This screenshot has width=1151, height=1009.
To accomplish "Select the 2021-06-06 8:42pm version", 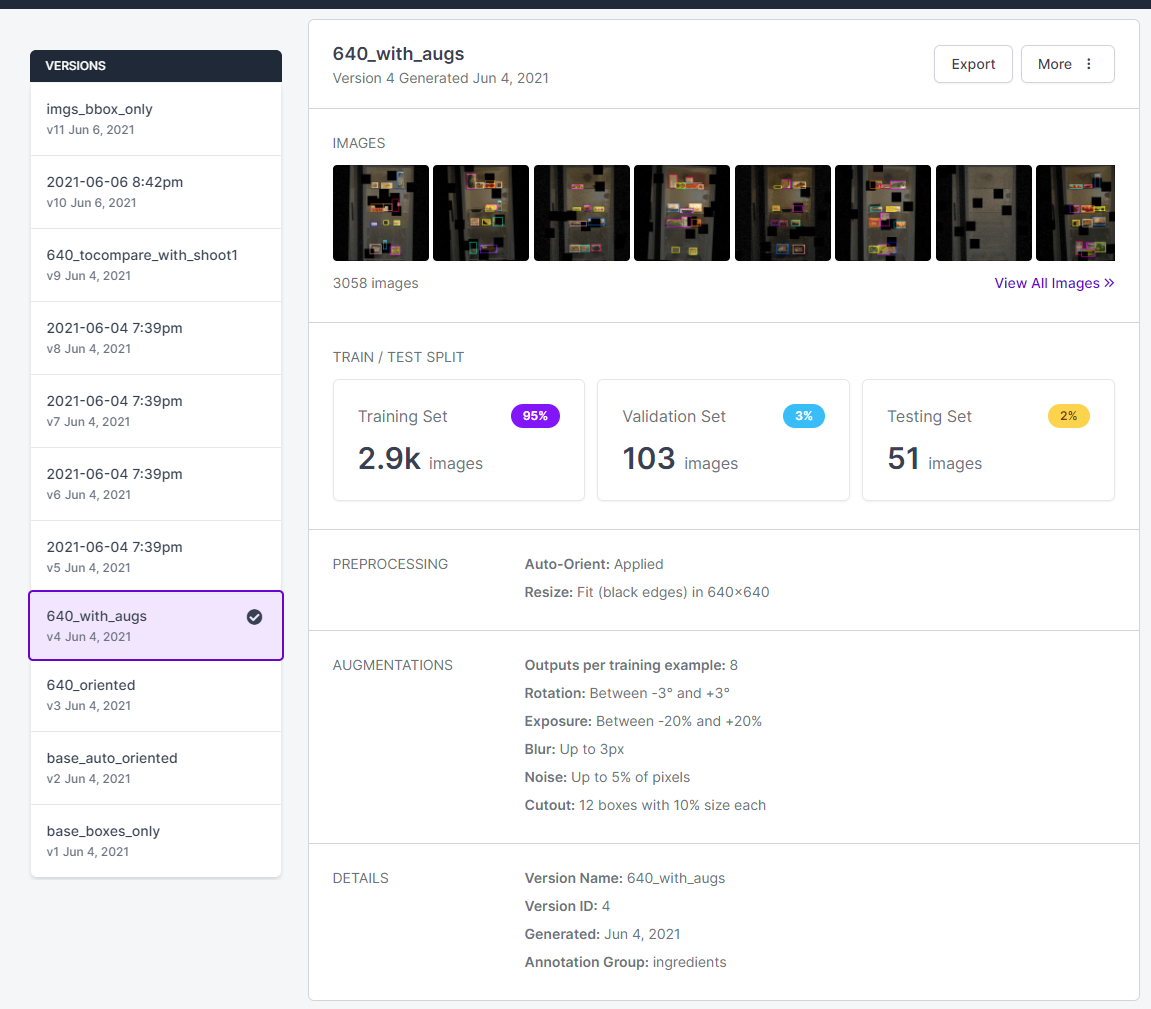I will (x=155, y=191).
